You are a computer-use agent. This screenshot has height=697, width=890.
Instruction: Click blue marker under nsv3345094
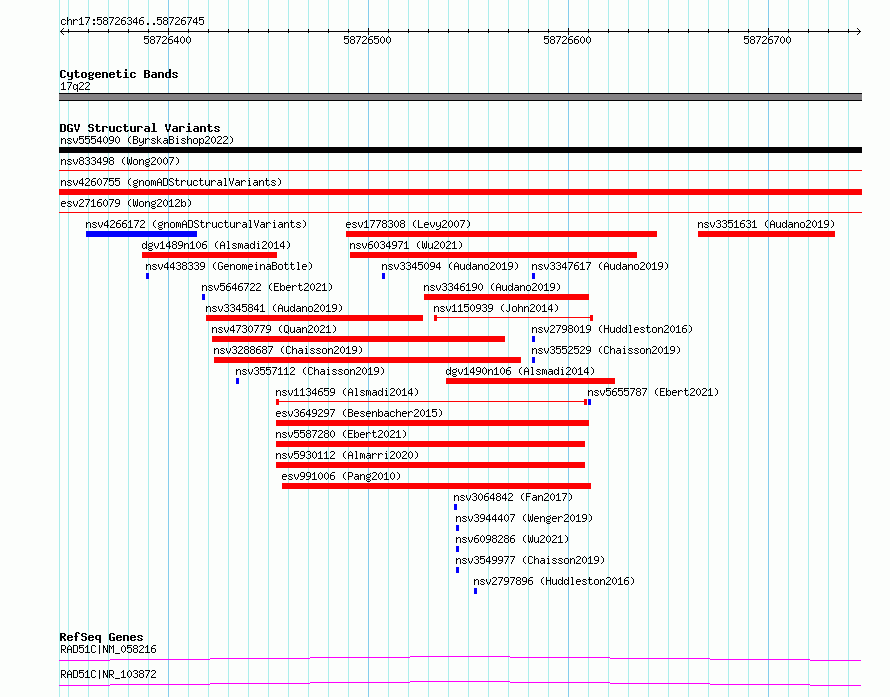pos(384,276)
